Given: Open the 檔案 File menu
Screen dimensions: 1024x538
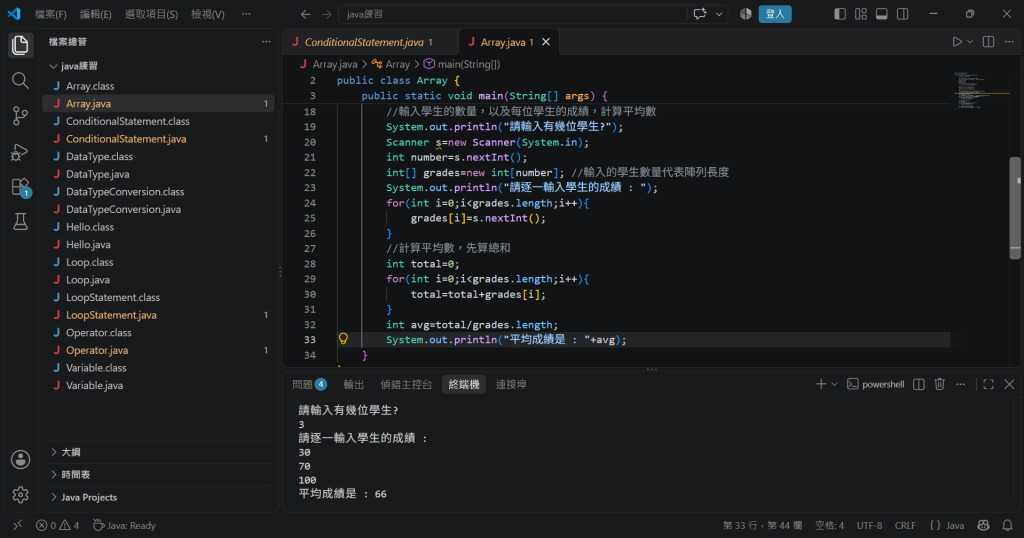Looking at the screenshot, I should tap(50, 14).
